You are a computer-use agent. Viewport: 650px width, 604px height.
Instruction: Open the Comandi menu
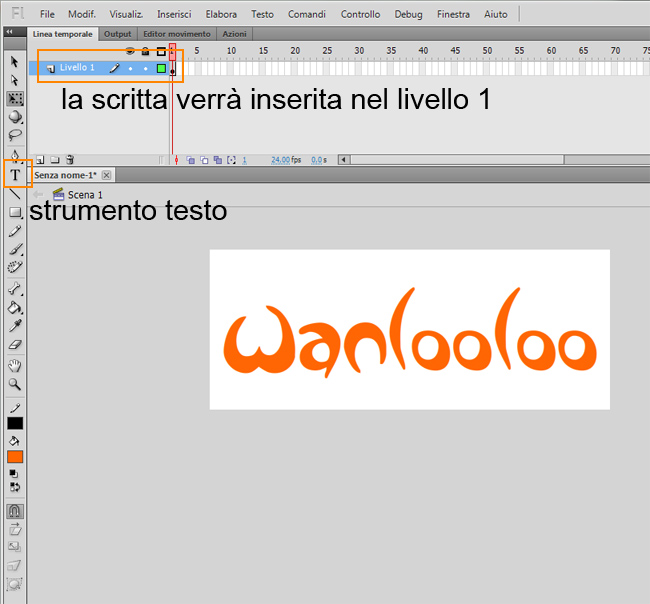point(307,15)
